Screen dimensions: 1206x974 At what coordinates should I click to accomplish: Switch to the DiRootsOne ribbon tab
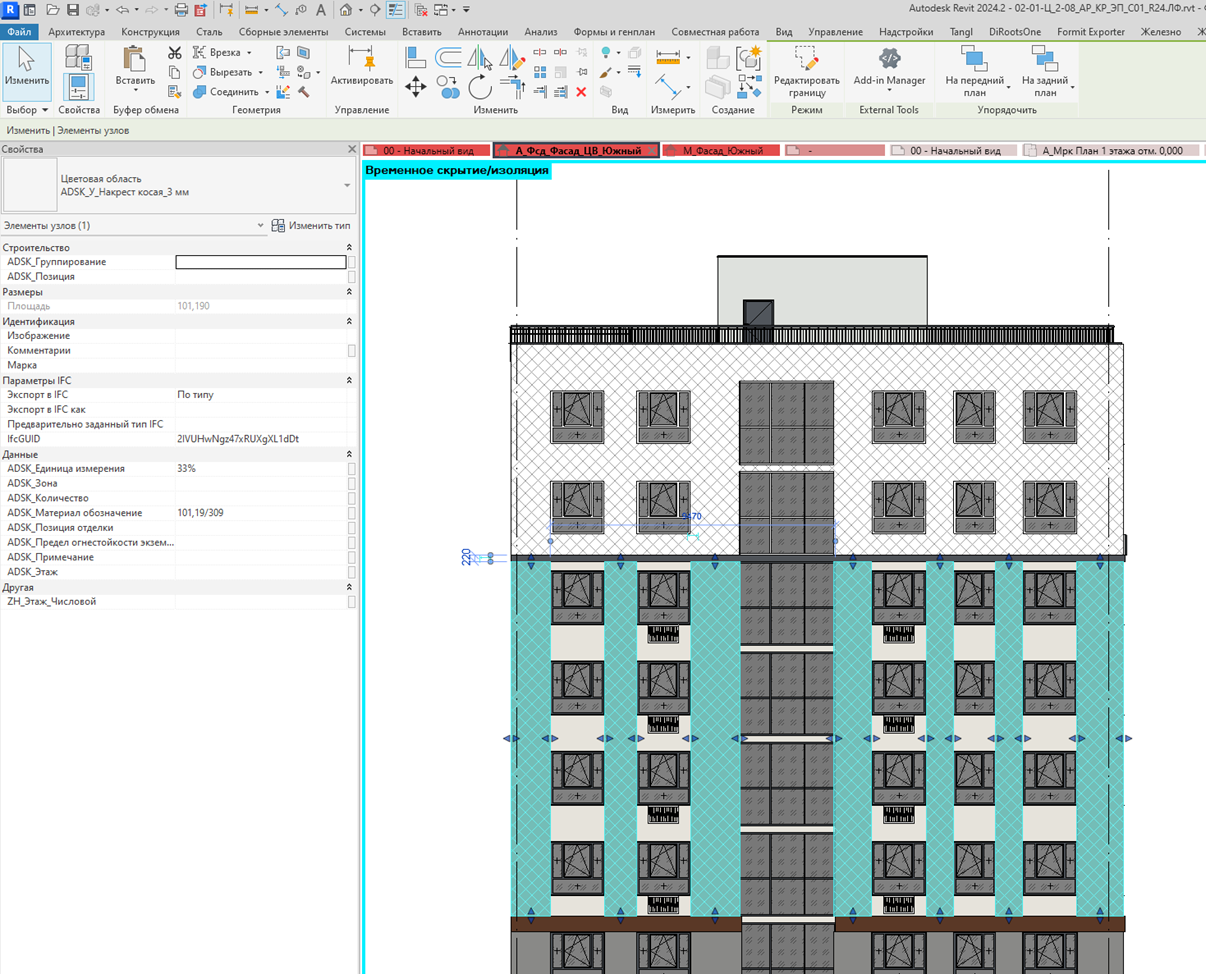(x=1015, y=32)
